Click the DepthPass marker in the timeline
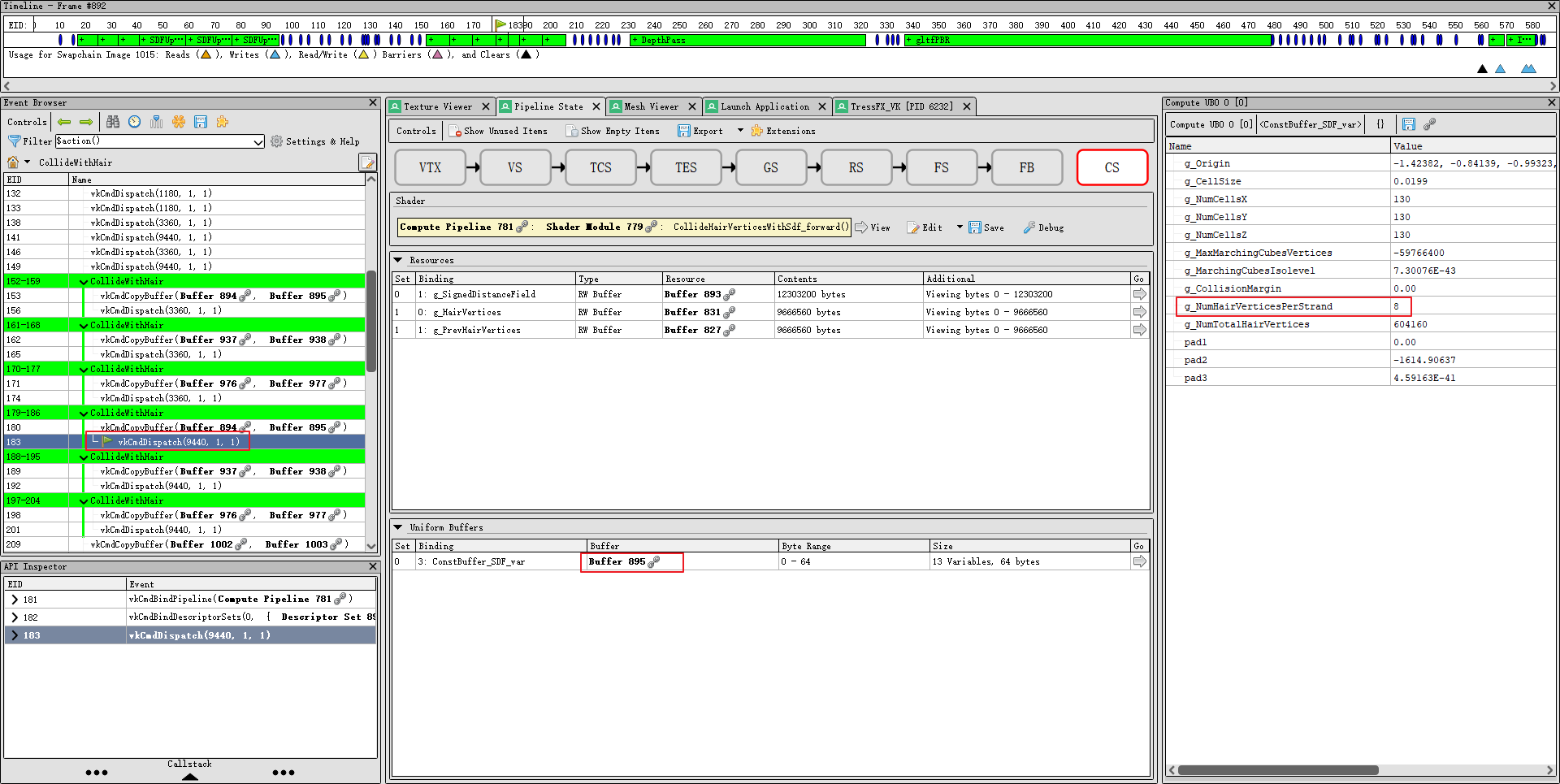This screenshot has height=784, width=1560. click(x=747, y=40)
